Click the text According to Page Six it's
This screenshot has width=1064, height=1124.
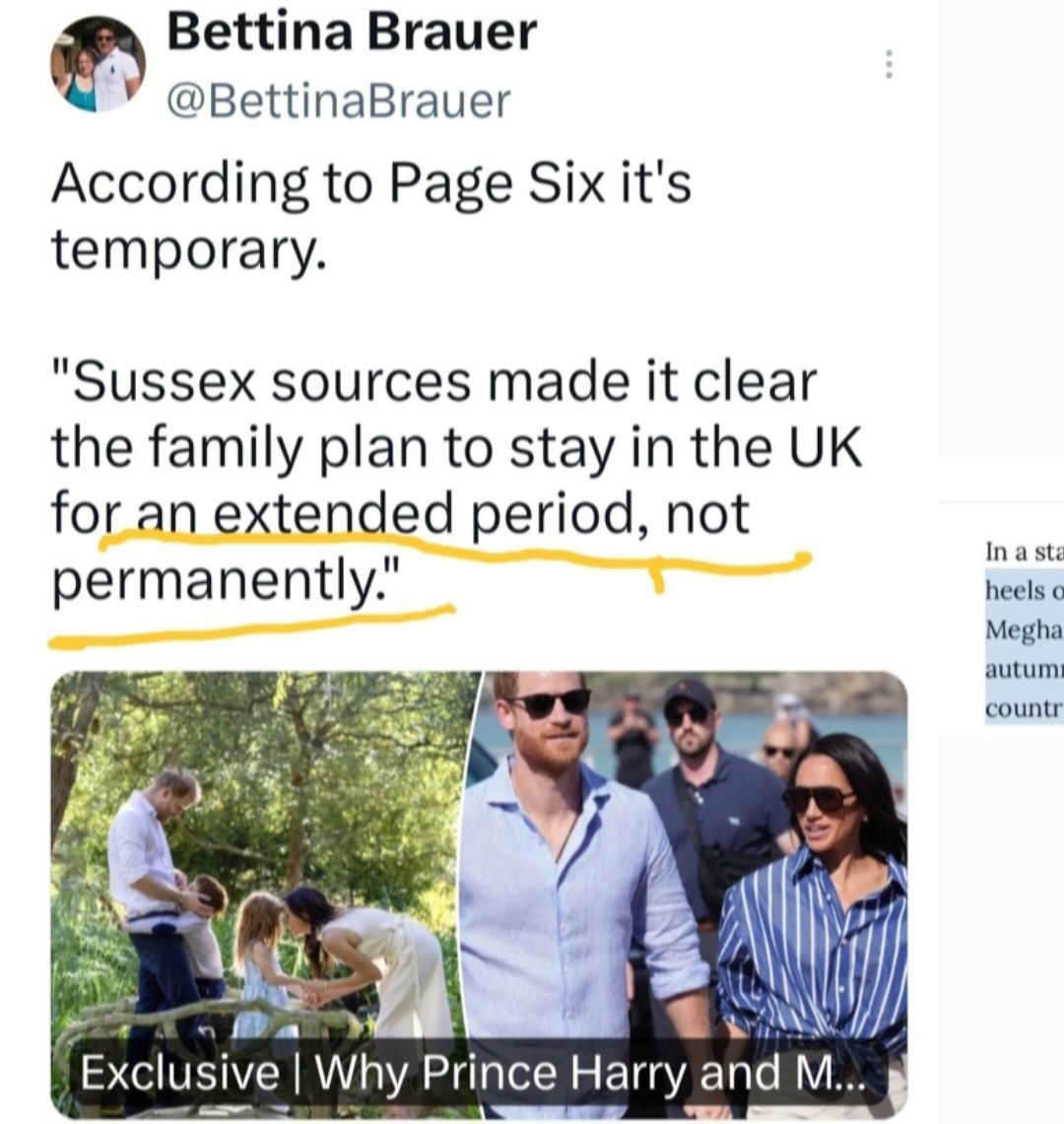(371, 185)
